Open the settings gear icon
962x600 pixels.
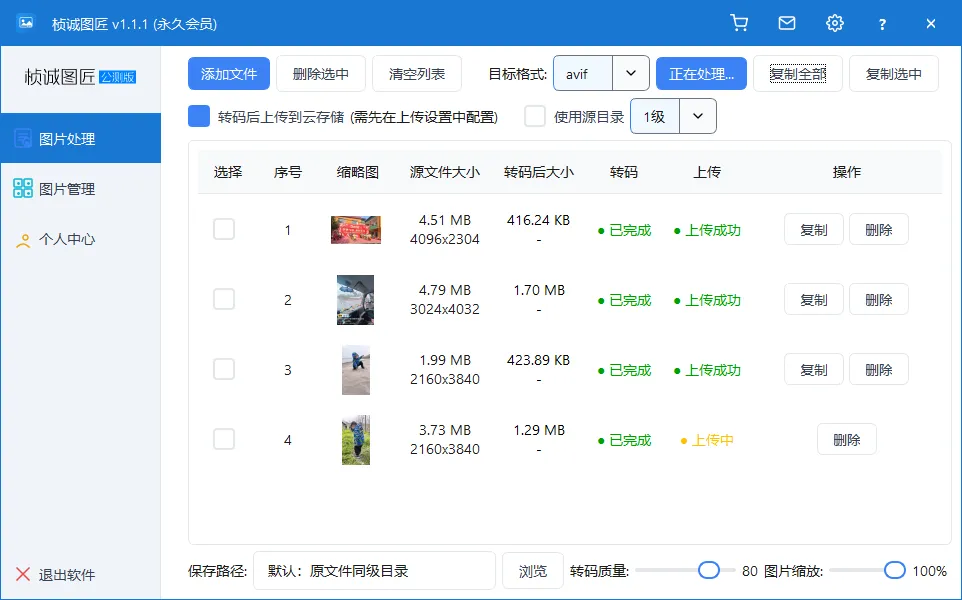click(835, 22)
